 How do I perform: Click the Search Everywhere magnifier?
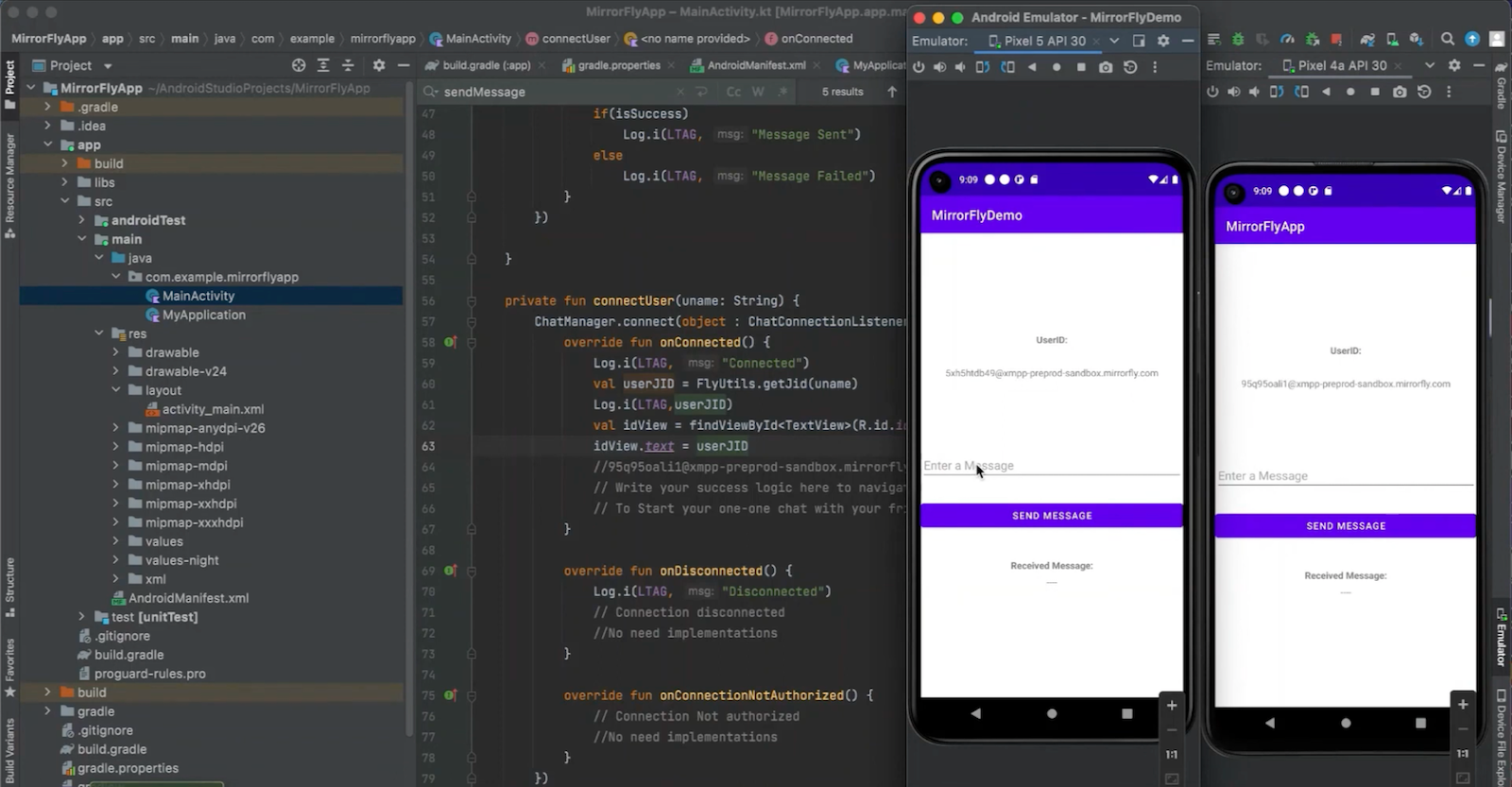coord(1448,39)
